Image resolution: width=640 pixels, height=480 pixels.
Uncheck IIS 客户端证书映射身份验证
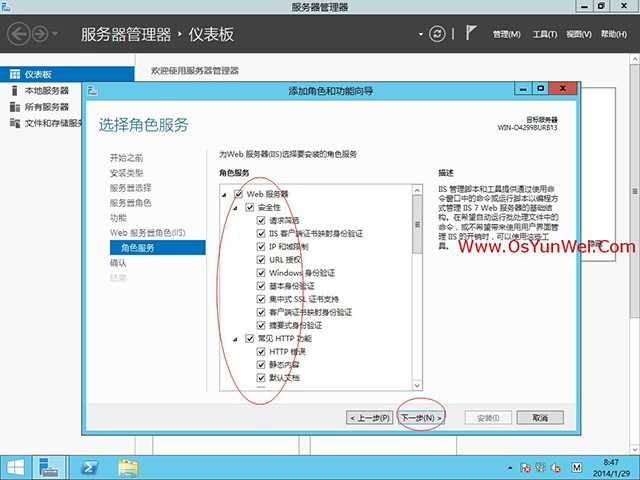tap(261, 233)
